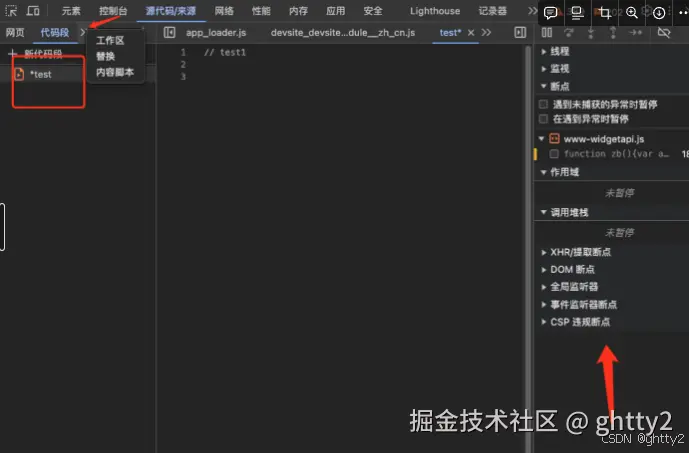Expand the CSP 违规断点 section
689x453 pixels.
click(544, 322)
